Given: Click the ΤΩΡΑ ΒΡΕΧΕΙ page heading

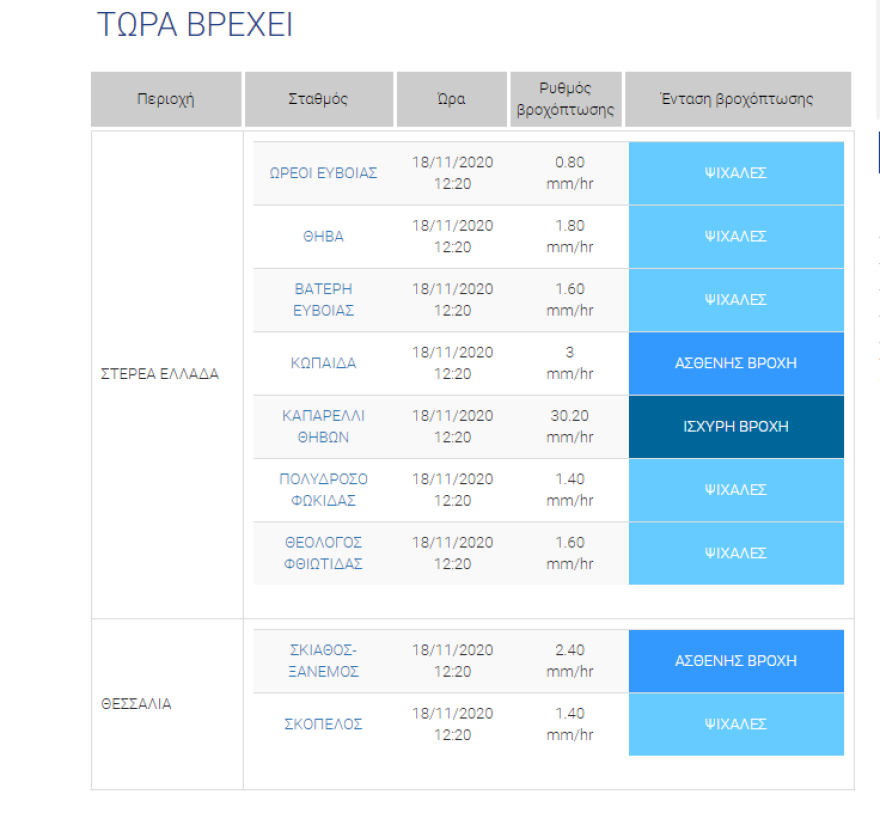Looking at the screenshot, I should 195,26.
